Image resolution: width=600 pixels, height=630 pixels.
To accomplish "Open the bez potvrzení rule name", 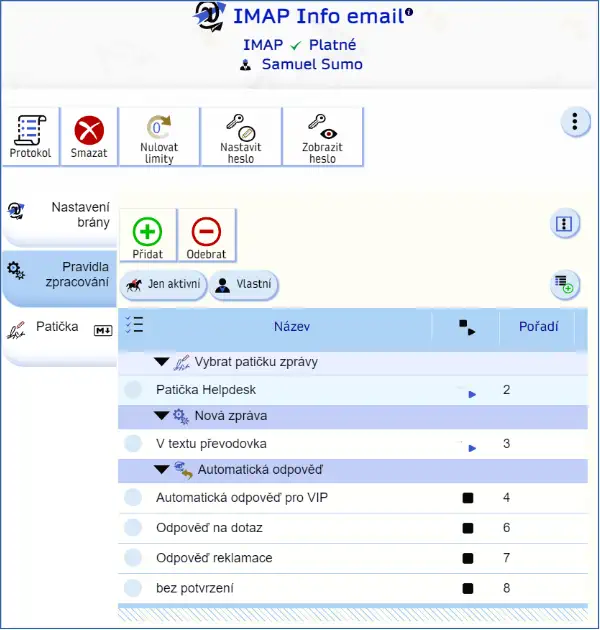I will pyautogui.click(x=195, y=588).
